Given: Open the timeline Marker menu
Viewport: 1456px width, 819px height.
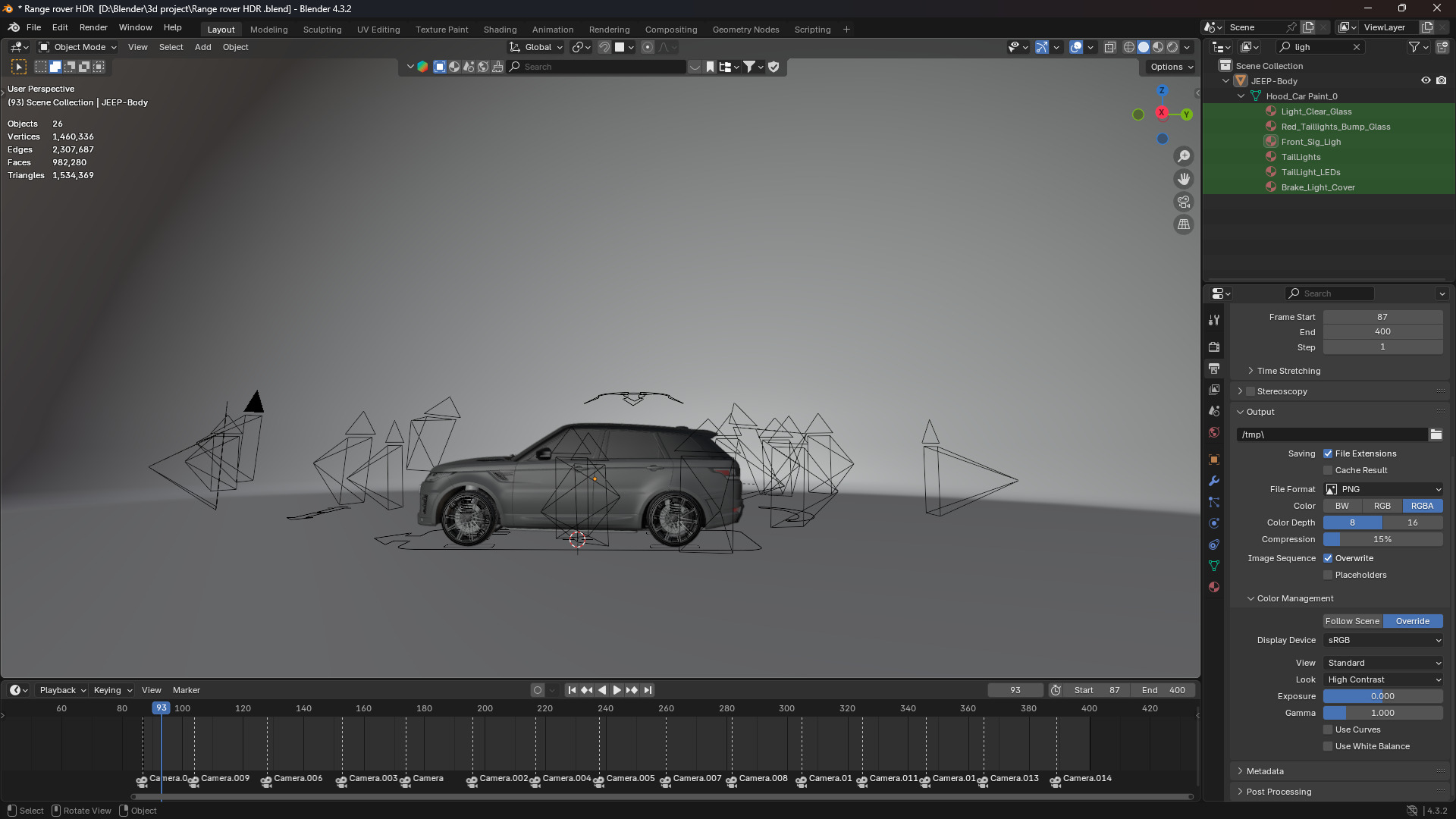Looking at the screenshot, I should tap(186, 690).
